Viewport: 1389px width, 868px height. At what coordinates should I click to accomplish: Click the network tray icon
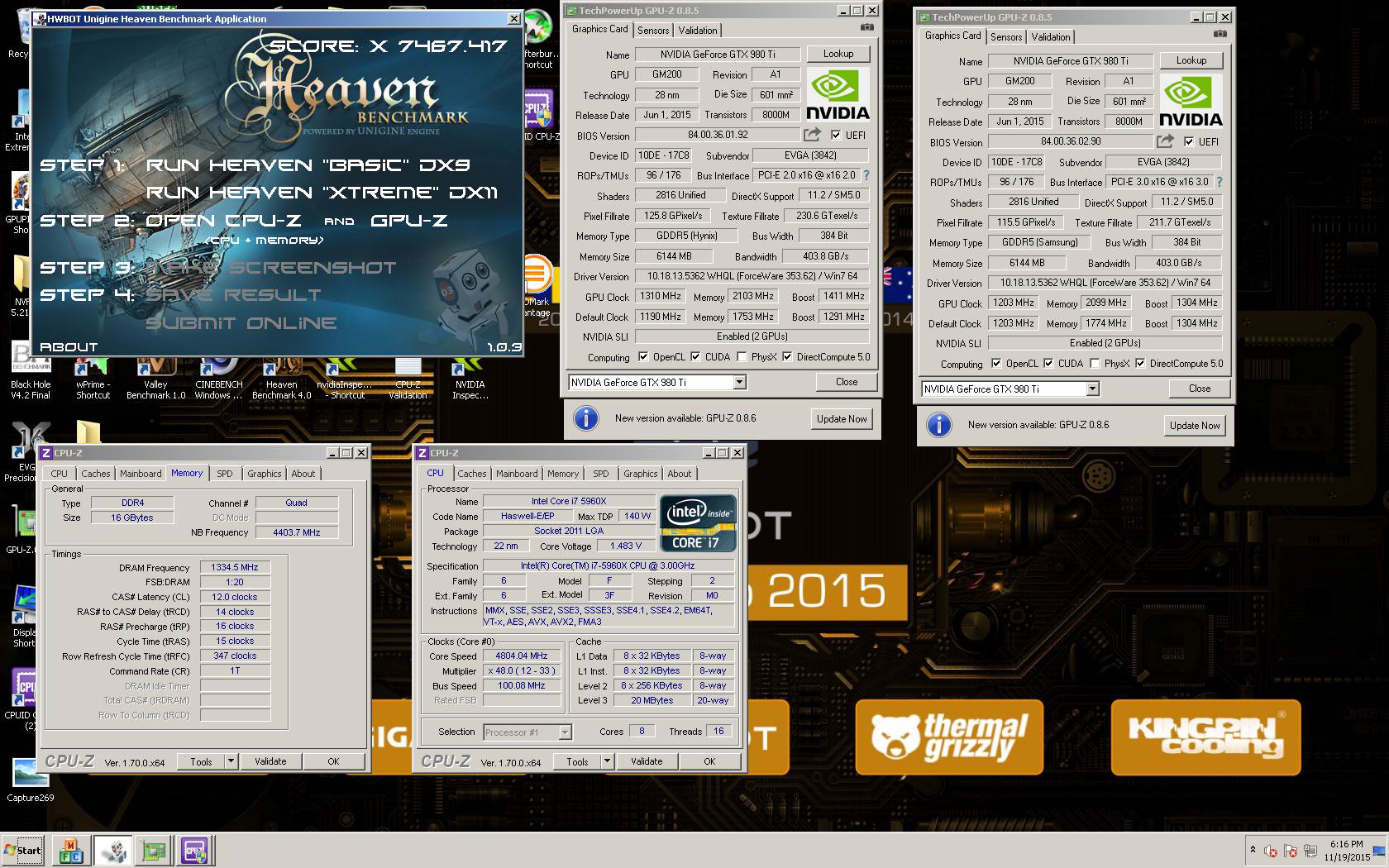pyautogui.click(x=1310, y=851)
